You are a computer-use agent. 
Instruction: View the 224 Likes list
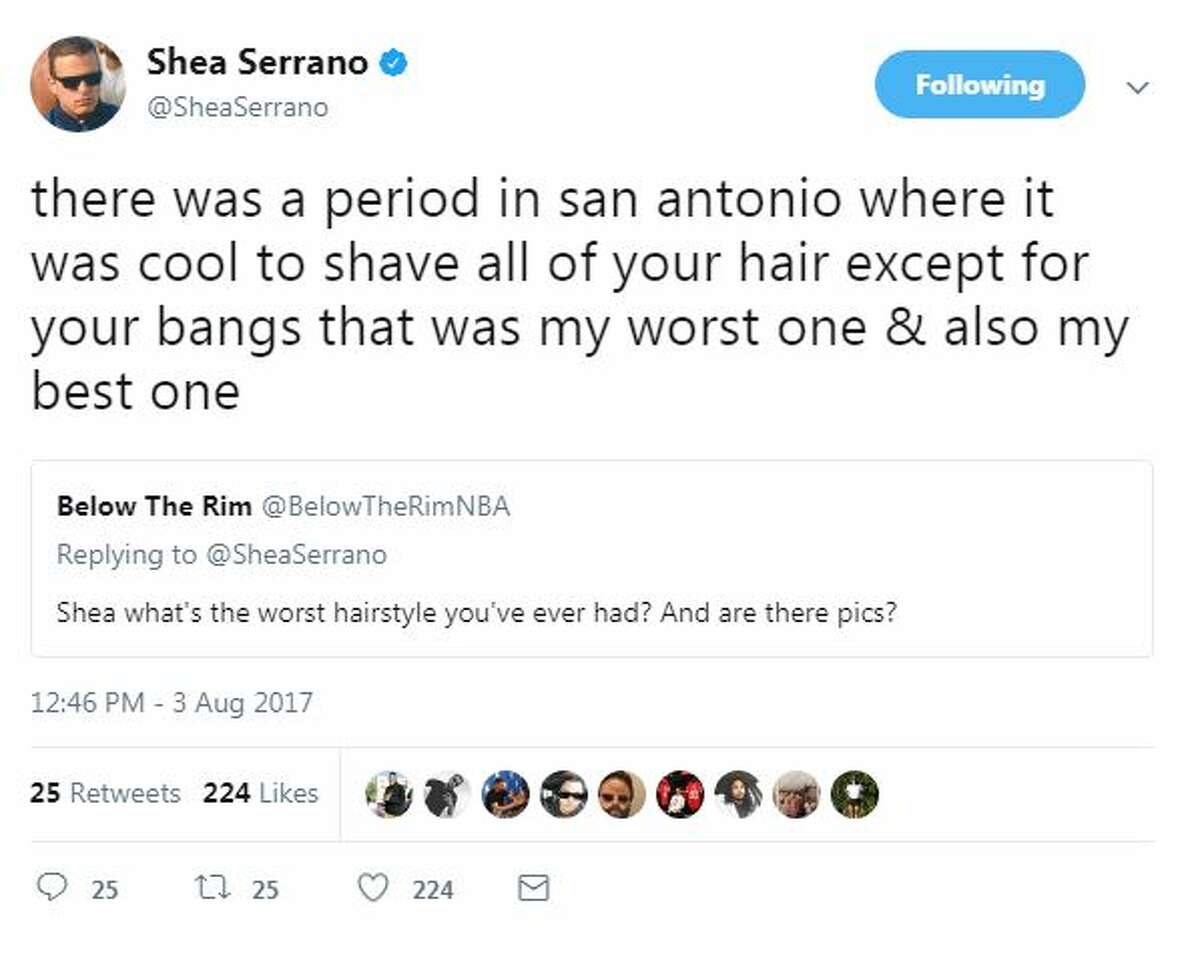[260, 793]
